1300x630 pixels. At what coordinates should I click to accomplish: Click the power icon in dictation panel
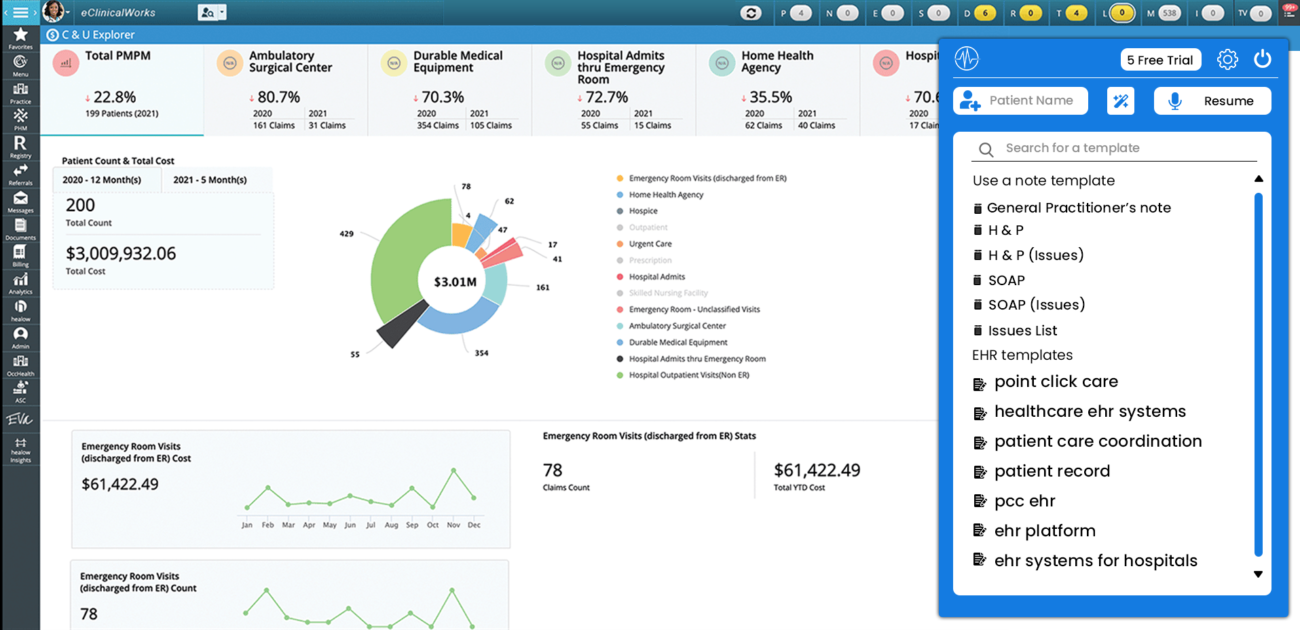point(1262,59)
